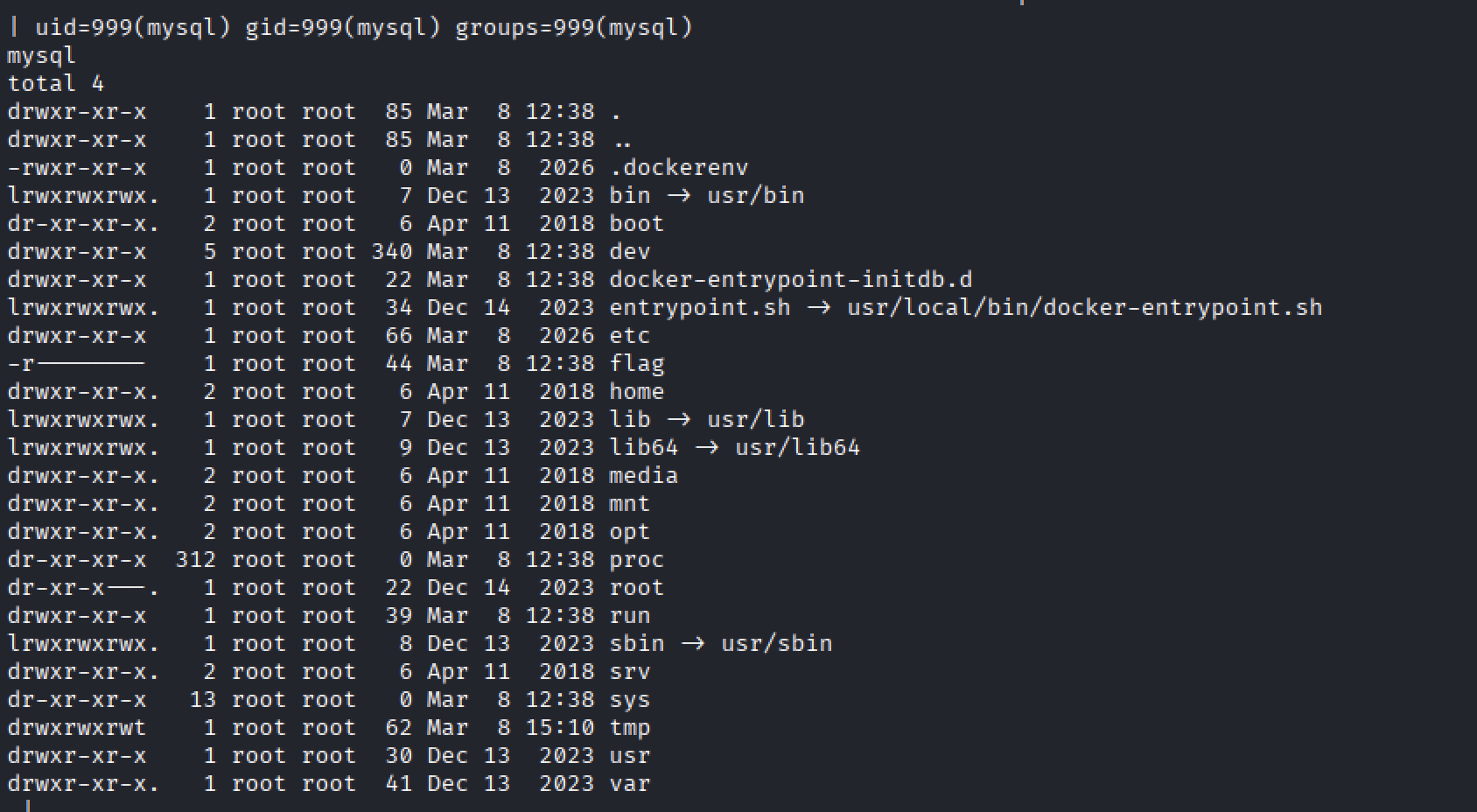1477x812 pixels.
Task: Click the flag file name
Action: pos(636,363)
